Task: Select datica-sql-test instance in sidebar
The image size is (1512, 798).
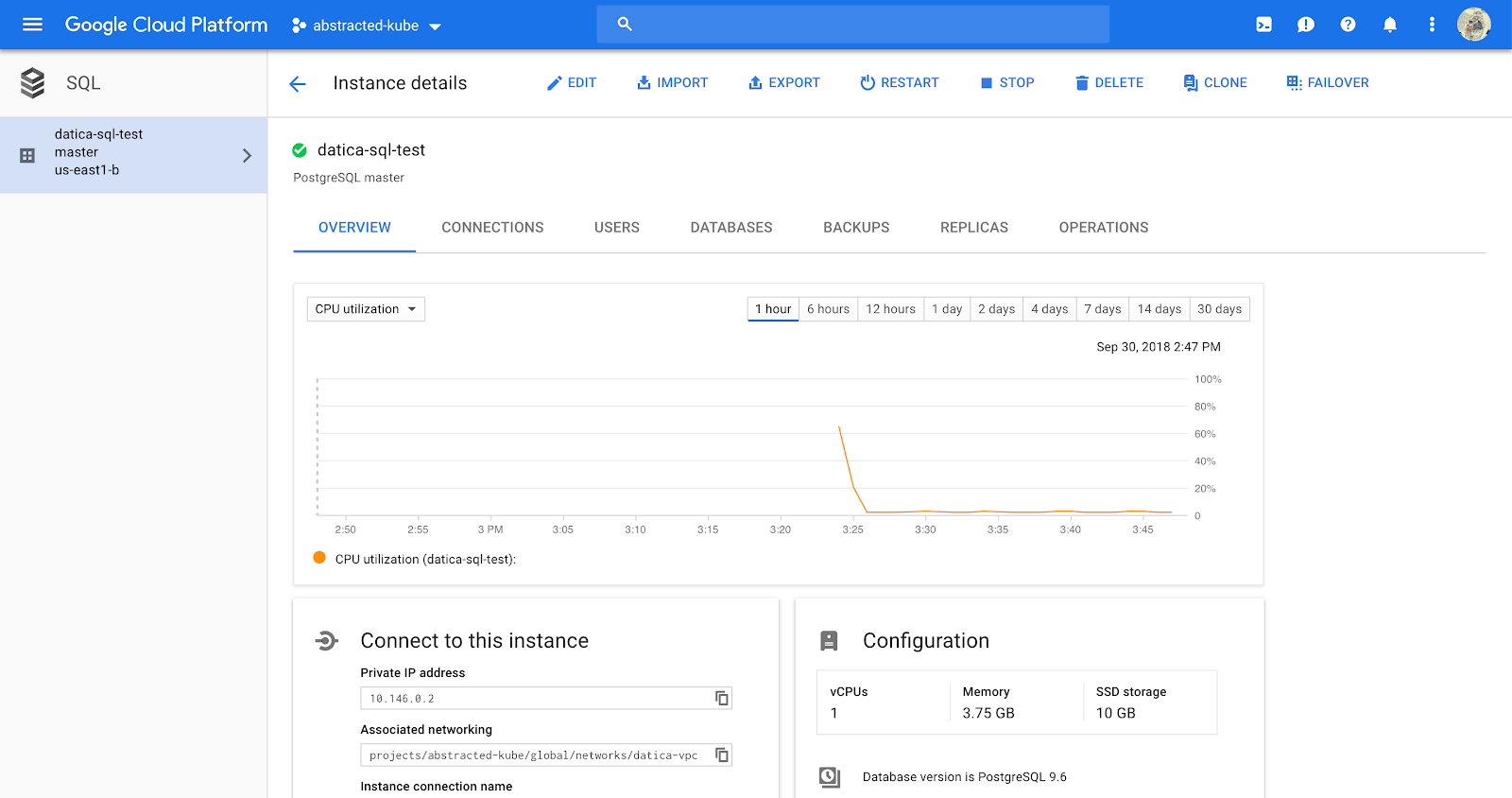Action: pos(133,155)
